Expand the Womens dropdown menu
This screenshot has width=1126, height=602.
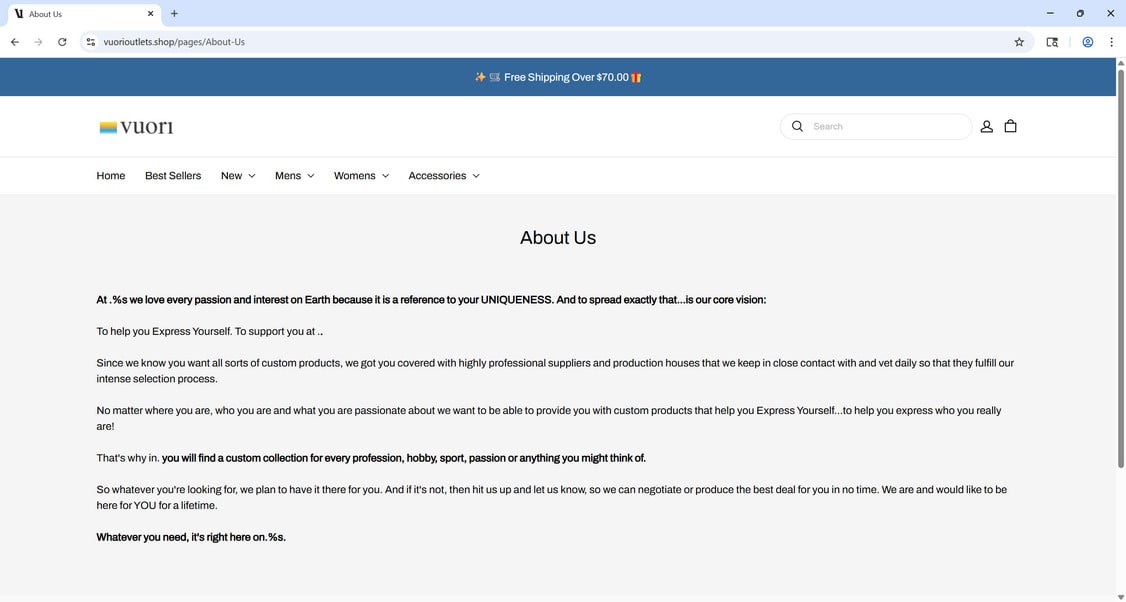(x=361, y=176)
